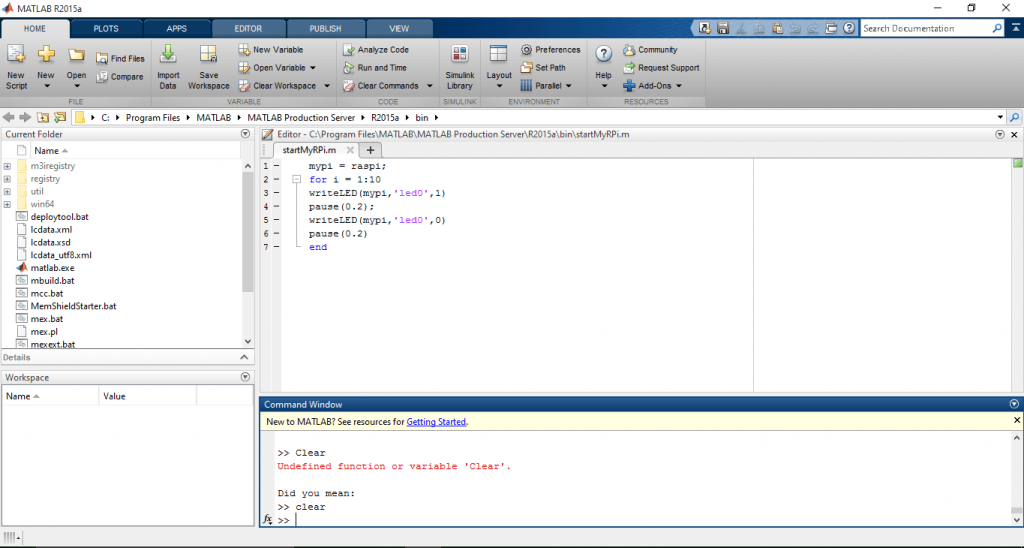The image size is (1024, 548).
Task: Click Save Workspace
Action: tap(208, 67)
